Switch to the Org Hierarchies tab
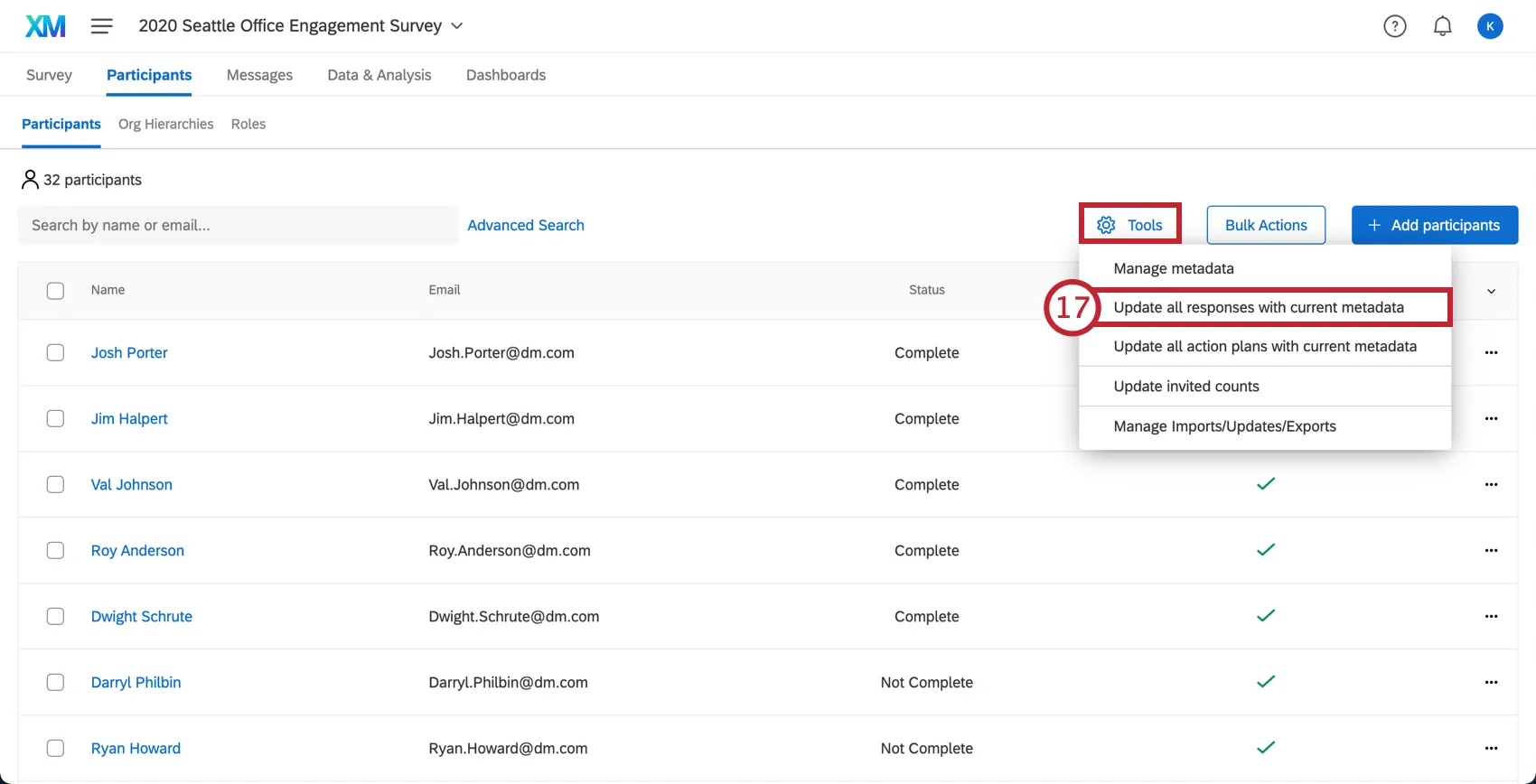Viewport: 1536px width, 784px height. pyautogui.click(x=165, y=124)
